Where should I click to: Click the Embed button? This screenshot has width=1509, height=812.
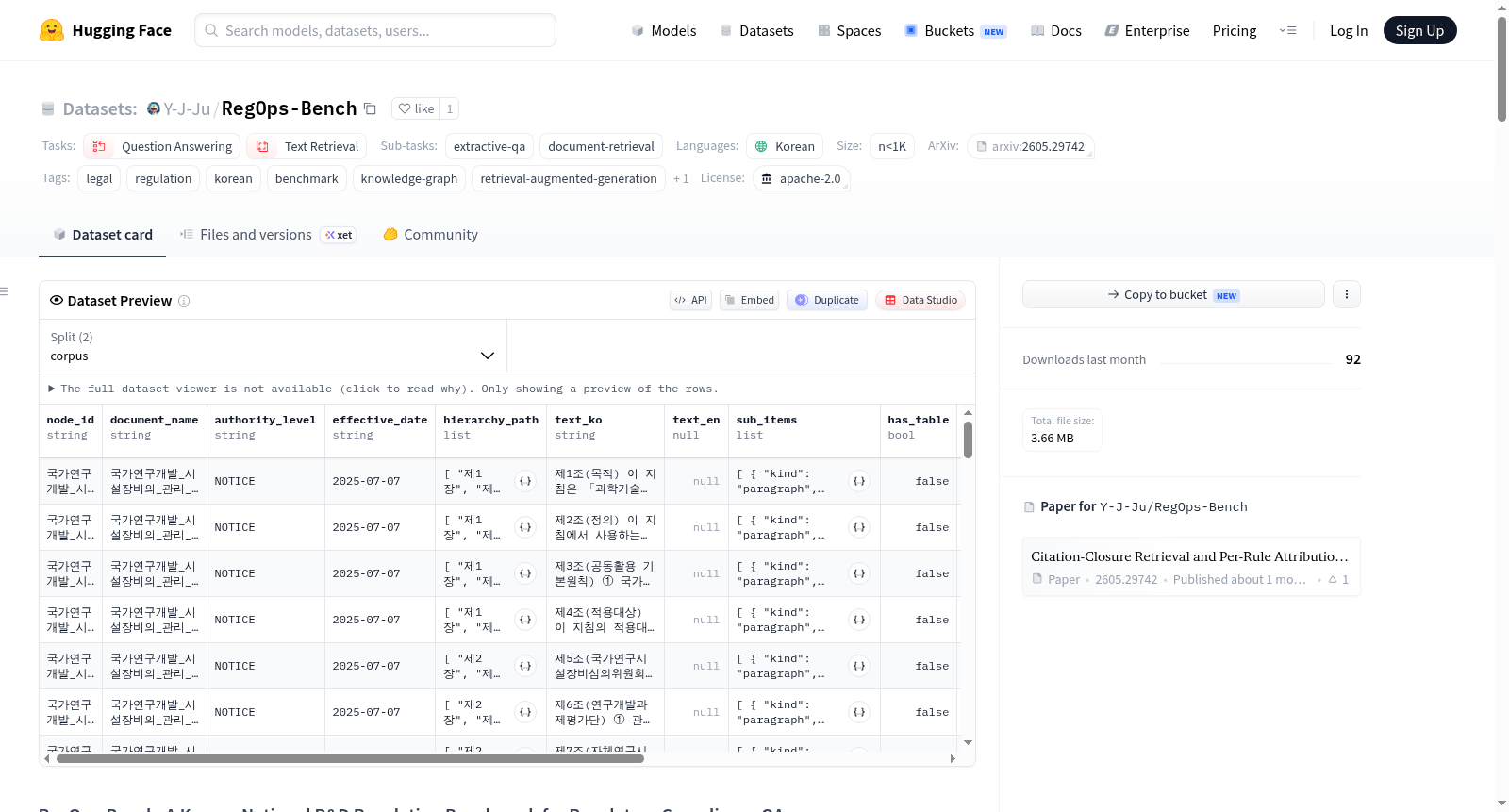(x=749, y=300)
